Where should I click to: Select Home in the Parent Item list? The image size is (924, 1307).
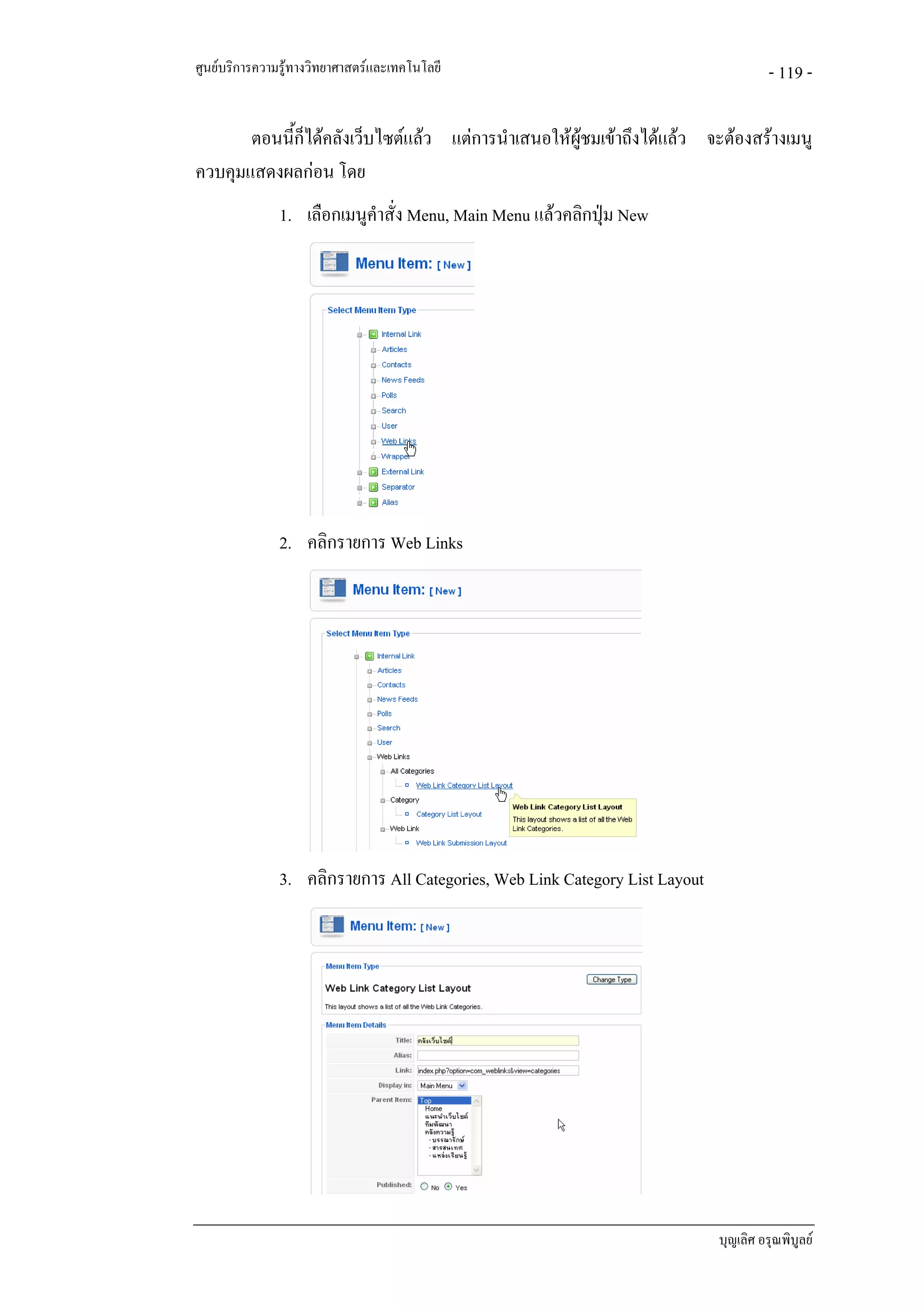click(x=433, y=1108)
